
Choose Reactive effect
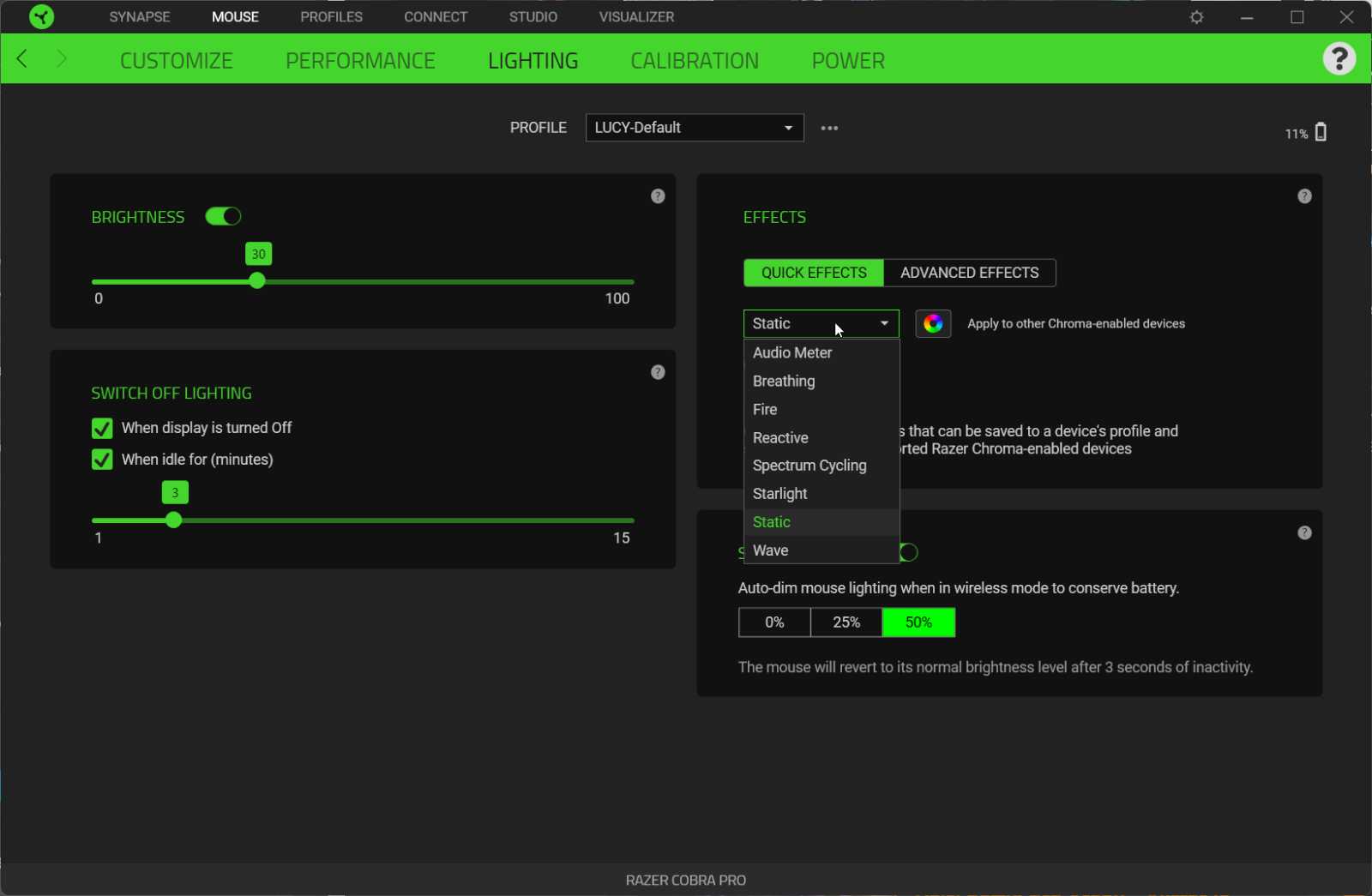(x=821, y=438)
